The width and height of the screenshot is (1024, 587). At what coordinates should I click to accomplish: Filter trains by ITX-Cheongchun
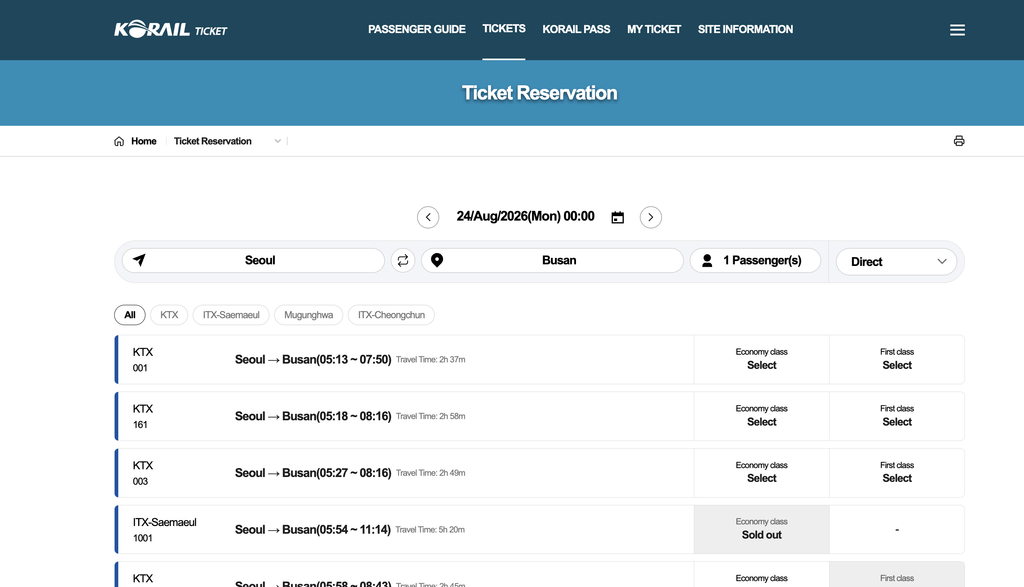coord(391,315)
